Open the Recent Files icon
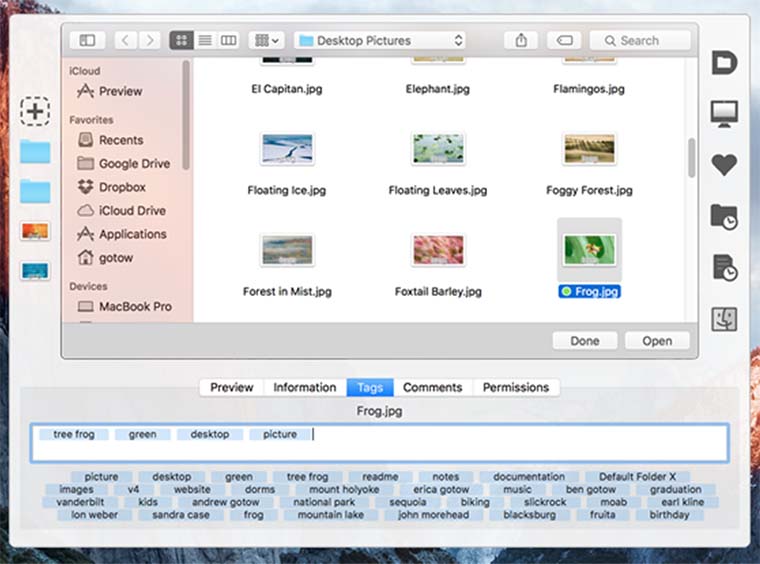Image resolution: width=760 pixels, height=564 pixels. pyautogui.click(x=725, y=267)
